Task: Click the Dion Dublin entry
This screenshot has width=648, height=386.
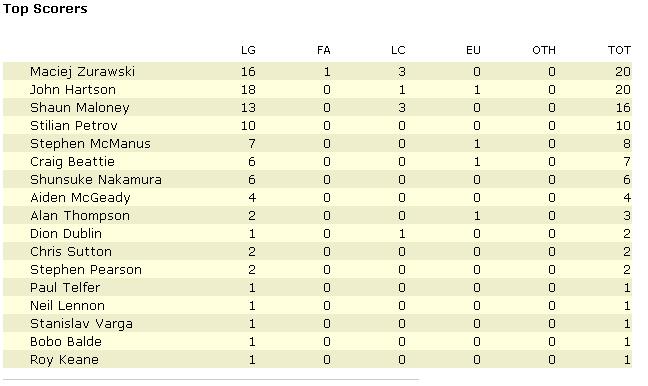Action: [x=66, y=234]
